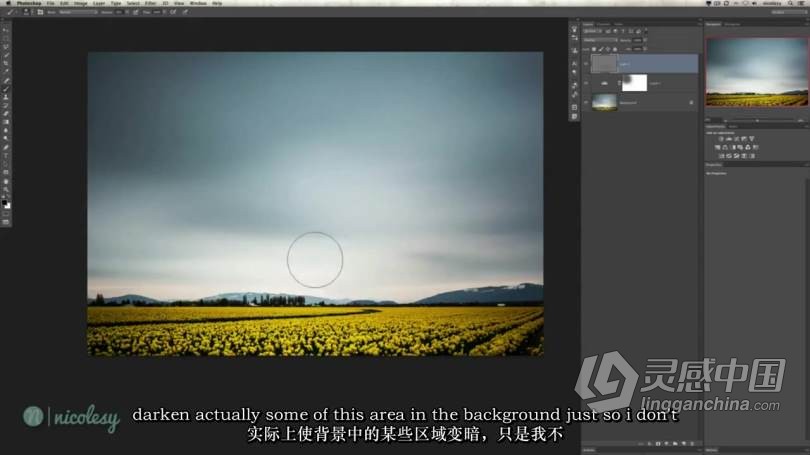
Task: Open the workspace switcher dropdown
Action: click(x=790, y=12)
